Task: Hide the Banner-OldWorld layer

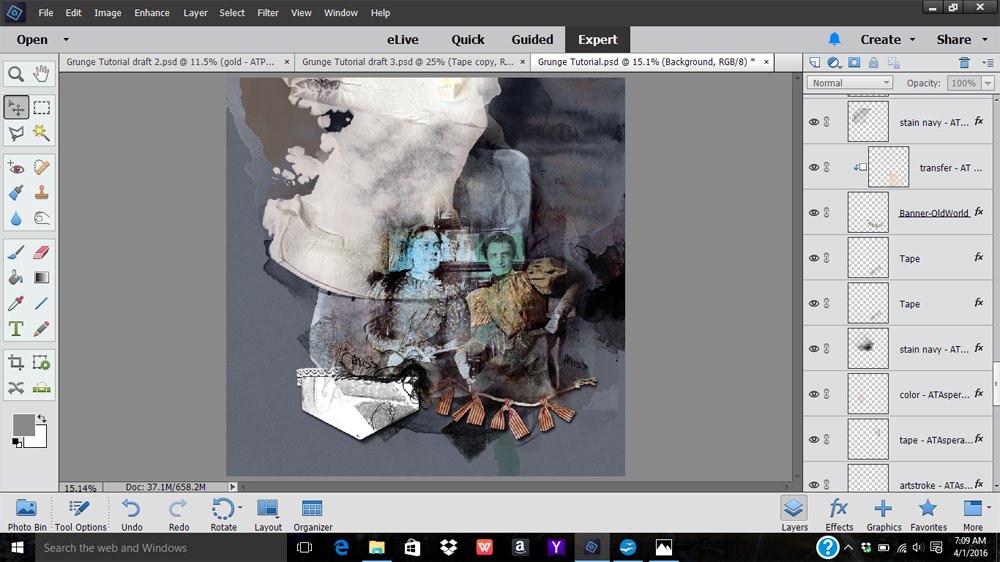Action: [x=814, y=212]
